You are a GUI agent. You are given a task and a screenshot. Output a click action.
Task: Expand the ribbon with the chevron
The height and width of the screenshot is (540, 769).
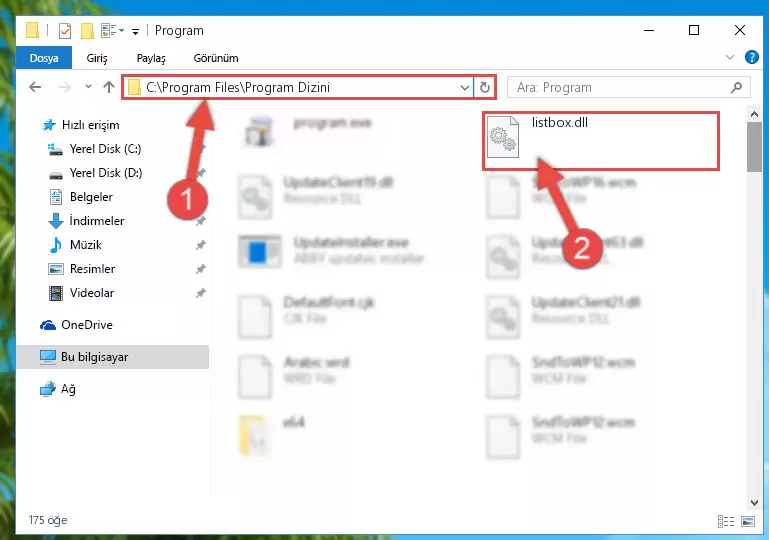tap(730, 57)
